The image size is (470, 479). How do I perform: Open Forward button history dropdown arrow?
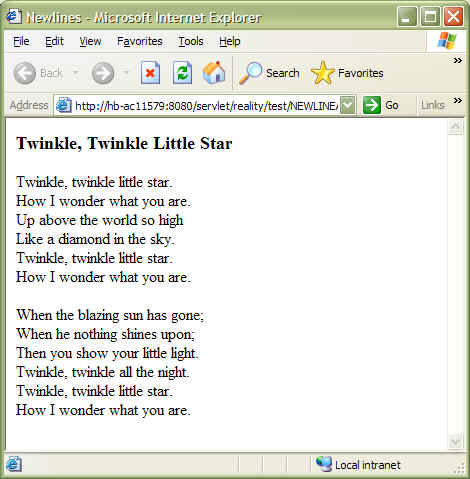click(x=126, y=72)
